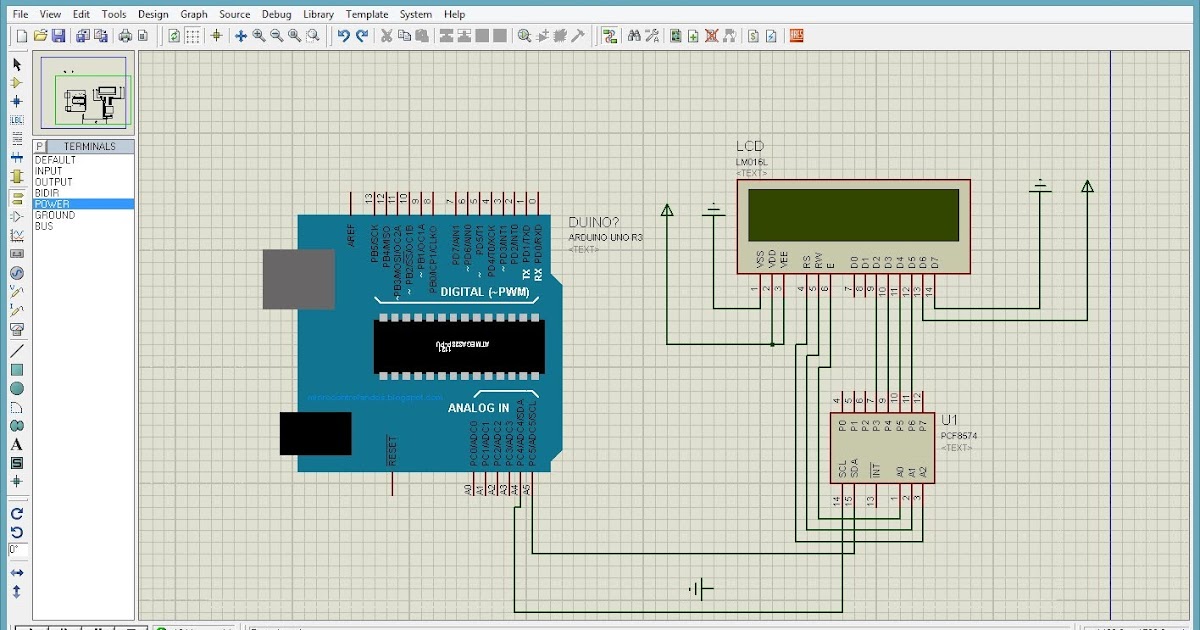Open the Template menu
1200x630 pixels.
click(x=367, y=14)
